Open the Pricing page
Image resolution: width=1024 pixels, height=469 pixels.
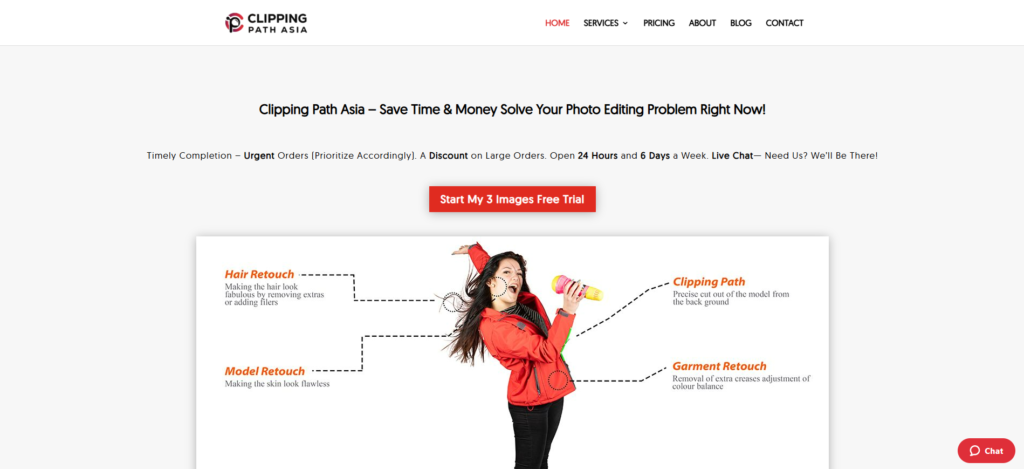tap(659, 23)
